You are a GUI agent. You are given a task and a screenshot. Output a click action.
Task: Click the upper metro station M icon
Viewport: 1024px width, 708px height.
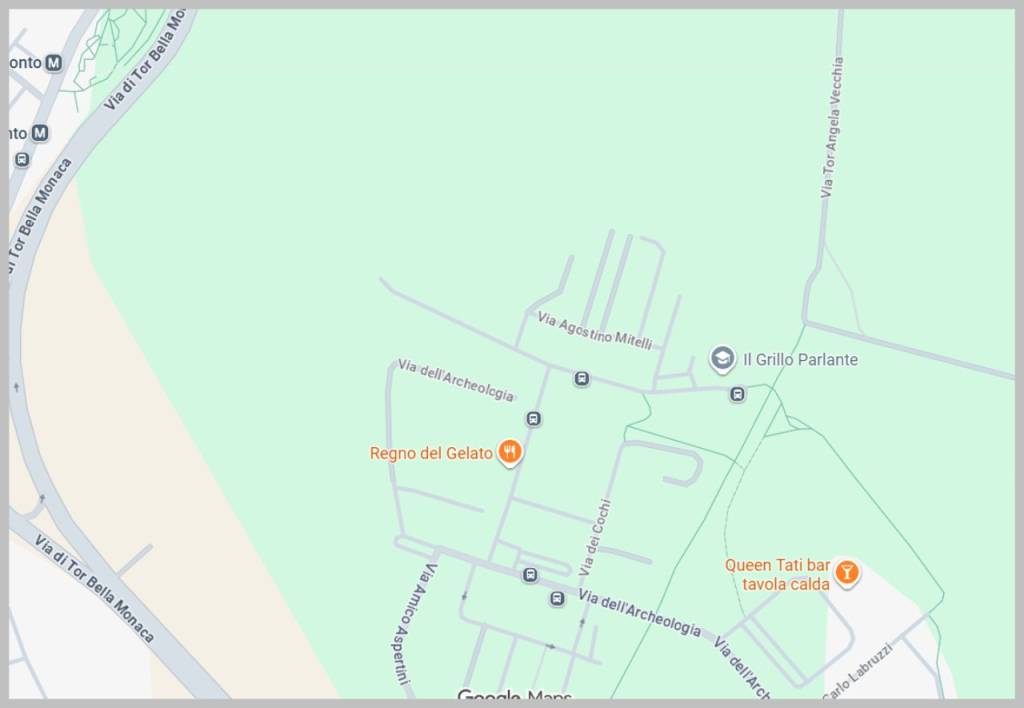[x=54, y=63]
